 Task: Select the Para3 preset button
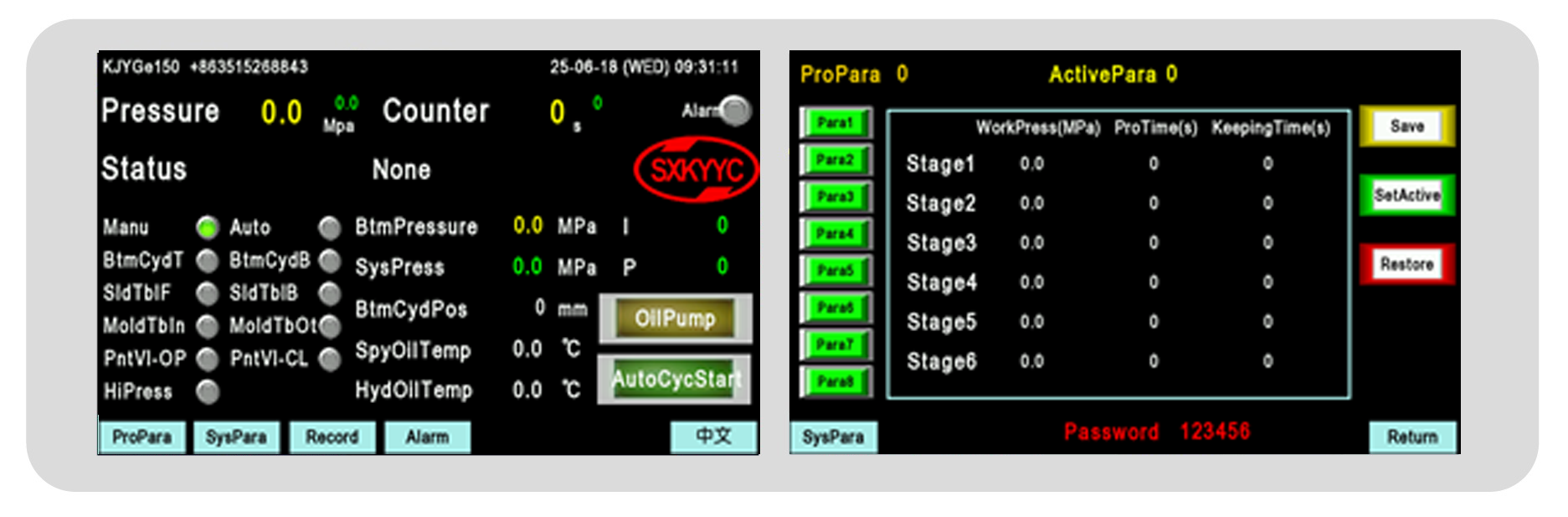835,197
